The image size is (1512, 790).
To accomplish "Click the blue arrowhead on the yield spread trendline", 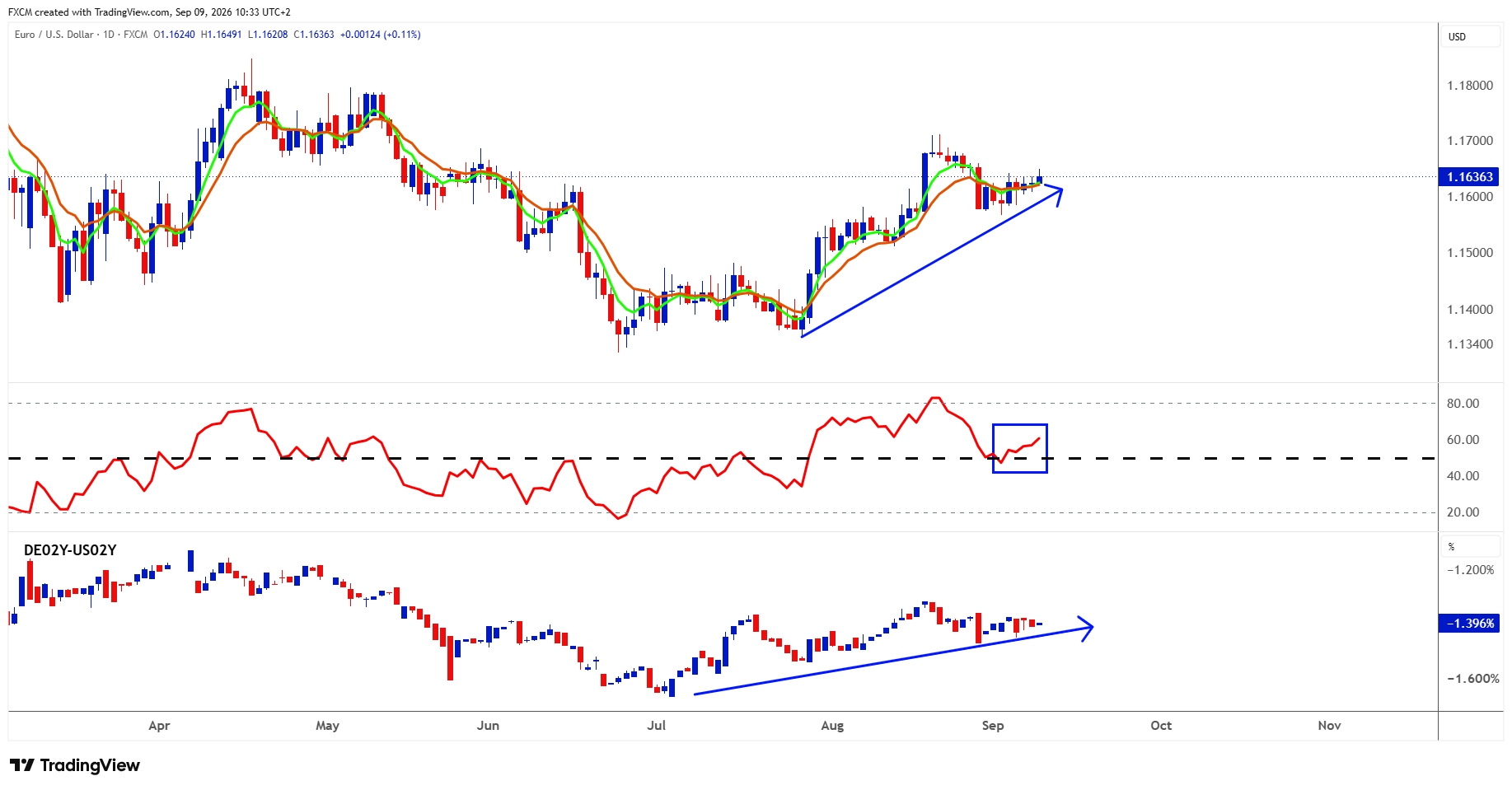I will 1085,628.
